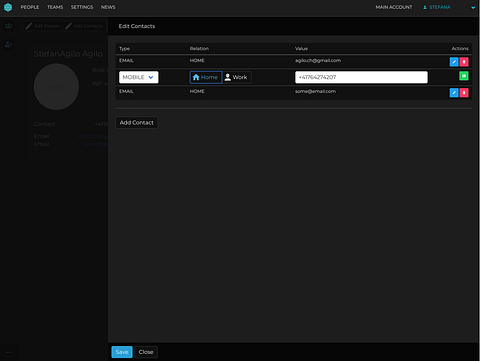The height and width of the screenshot is (361, 480).
Task: Click the add person sidebar icon
Action: (x=9, y=44)
